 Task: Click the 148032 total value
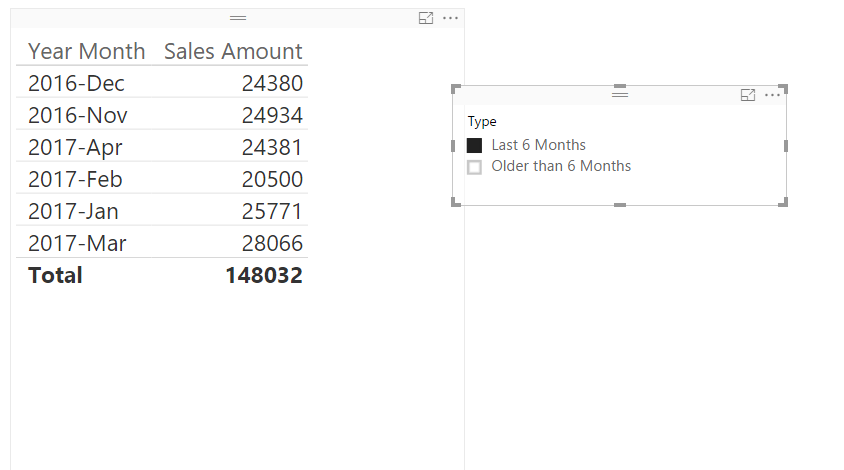point(264,276)
